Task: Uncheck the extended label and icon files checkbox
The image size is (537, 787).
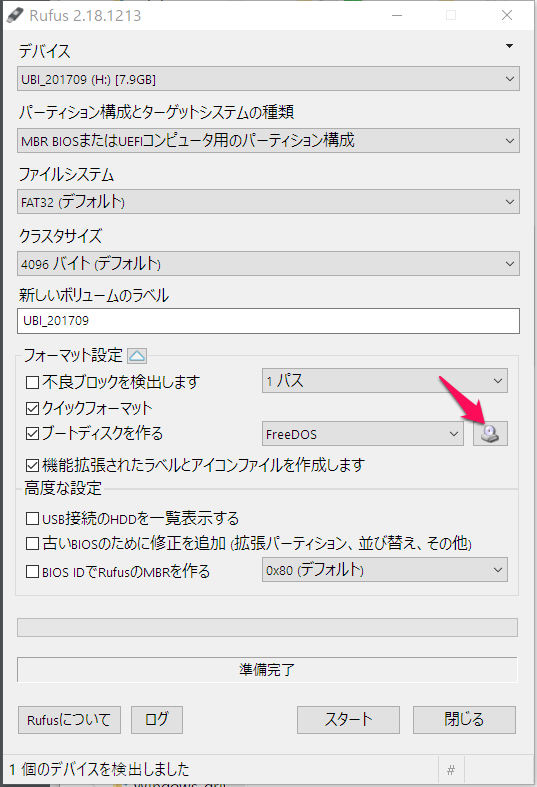Action: tap(33, 465)
